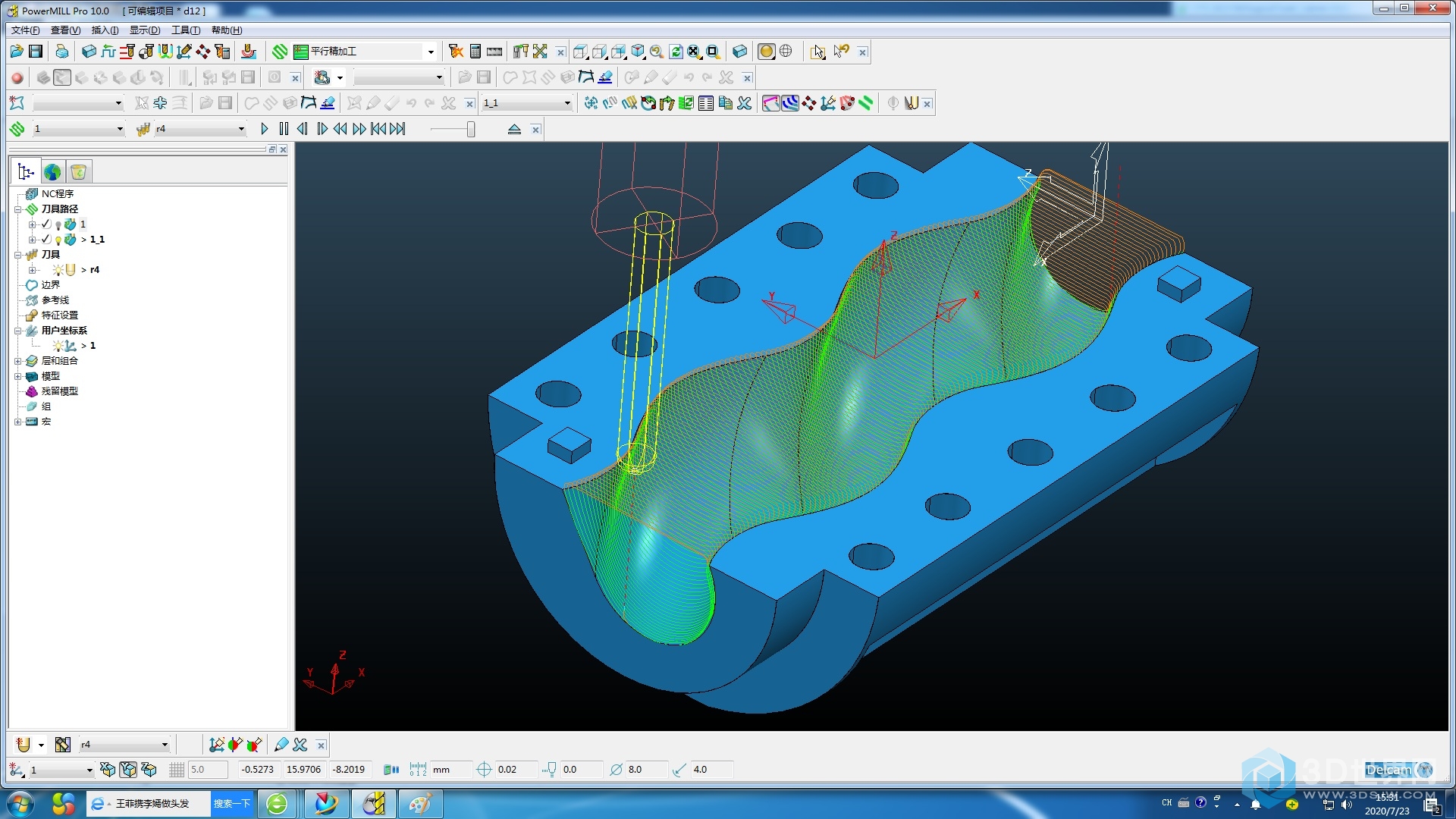
Task: Toggle light bulb visibility of toolpath 1_1
Action: pos(58,240)
